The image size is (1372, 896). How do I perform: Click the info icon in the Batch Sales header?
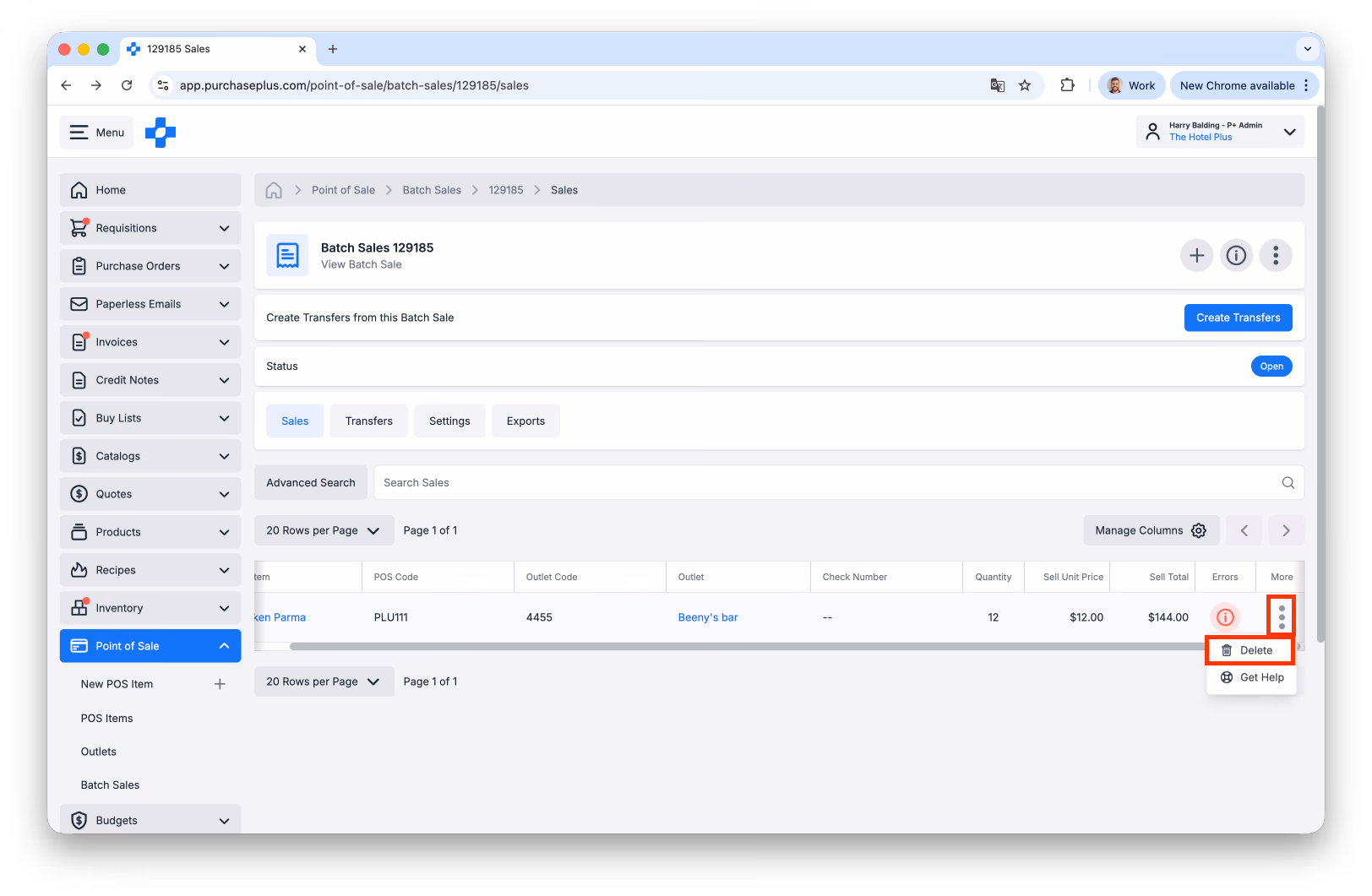coord(1236,255)
